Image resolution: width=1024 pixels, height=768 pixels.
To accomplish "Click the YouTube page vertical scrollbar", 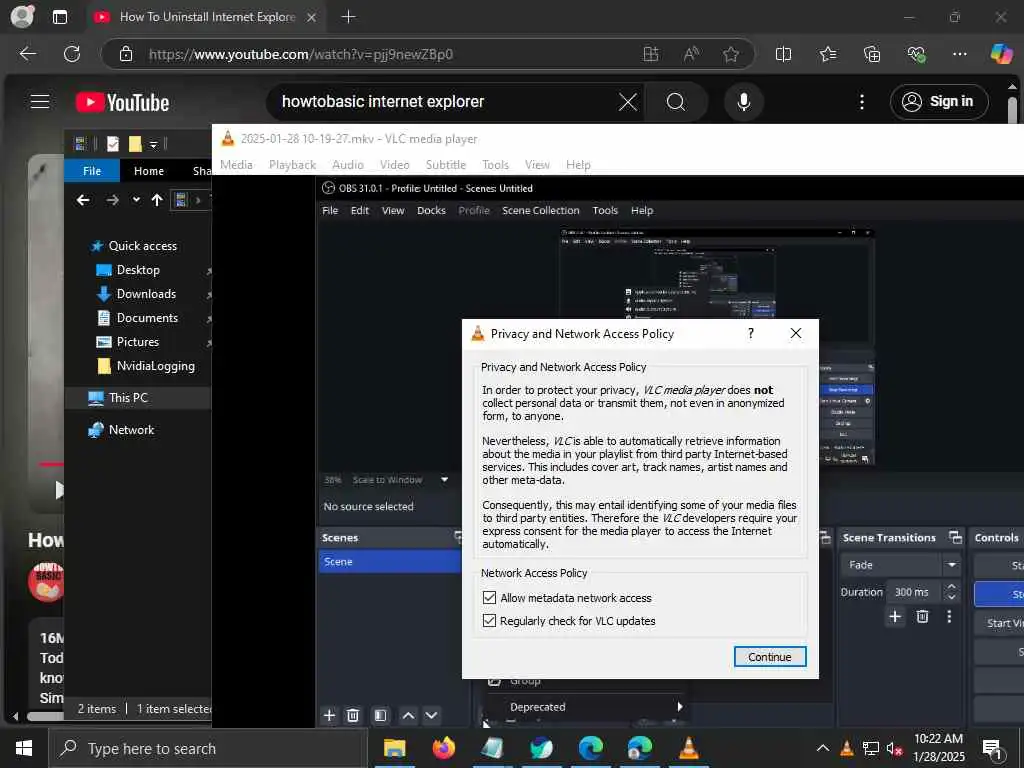I will pyautogui.click(x=1012, y=108).
